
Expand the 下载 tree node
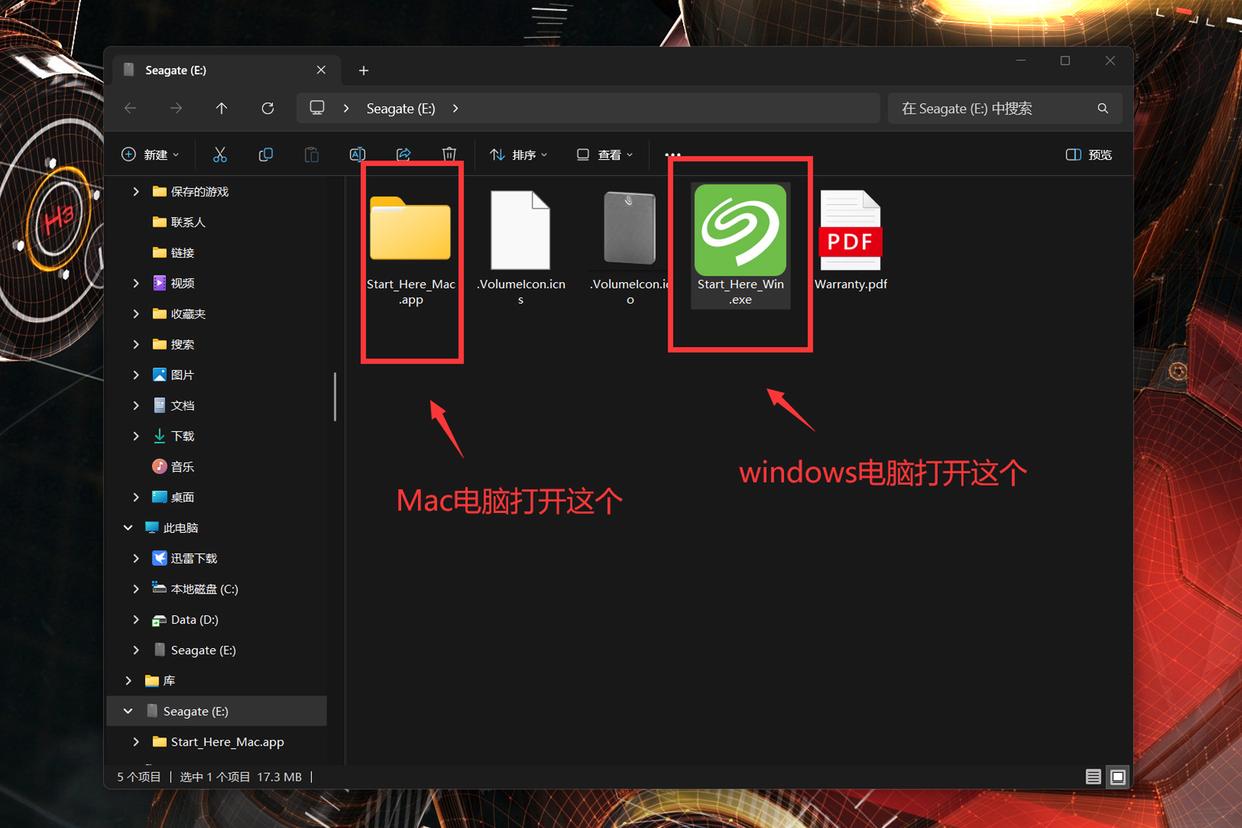click(x=136, y=436)
